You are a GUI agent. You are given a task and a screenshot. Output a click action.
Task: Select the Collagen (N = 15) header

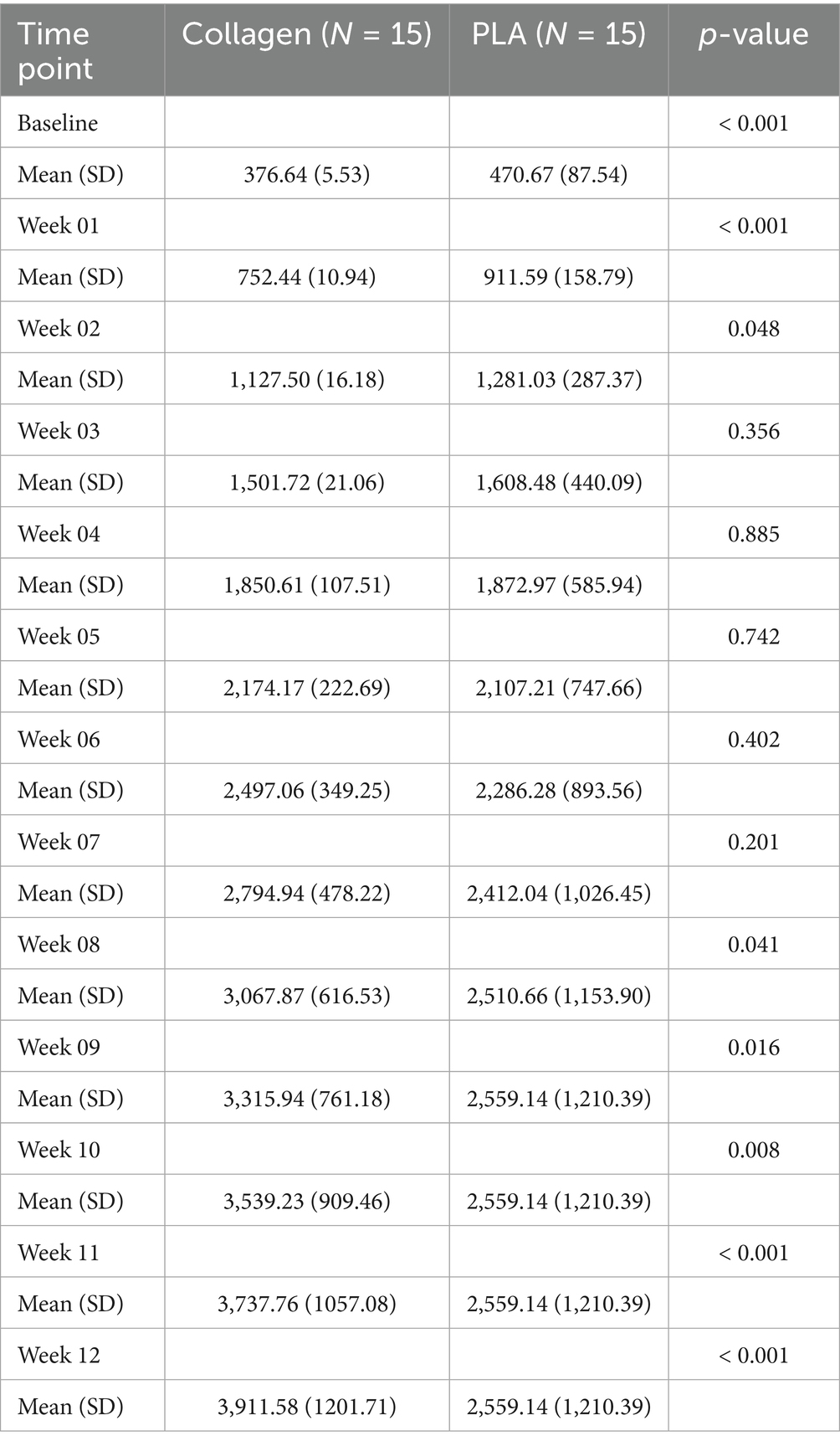click(x=306, y=34)
